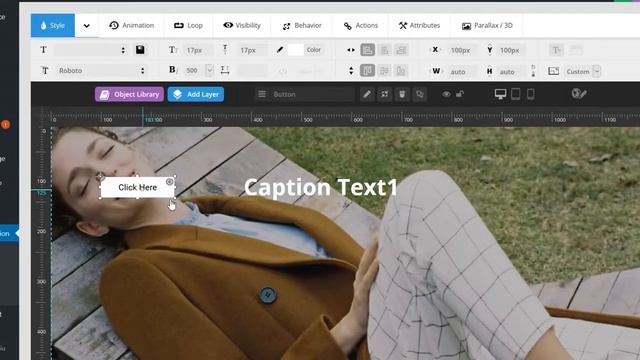This screenshot has height=360, width=640.
Task: Open the Style tab
Action: 53,25
